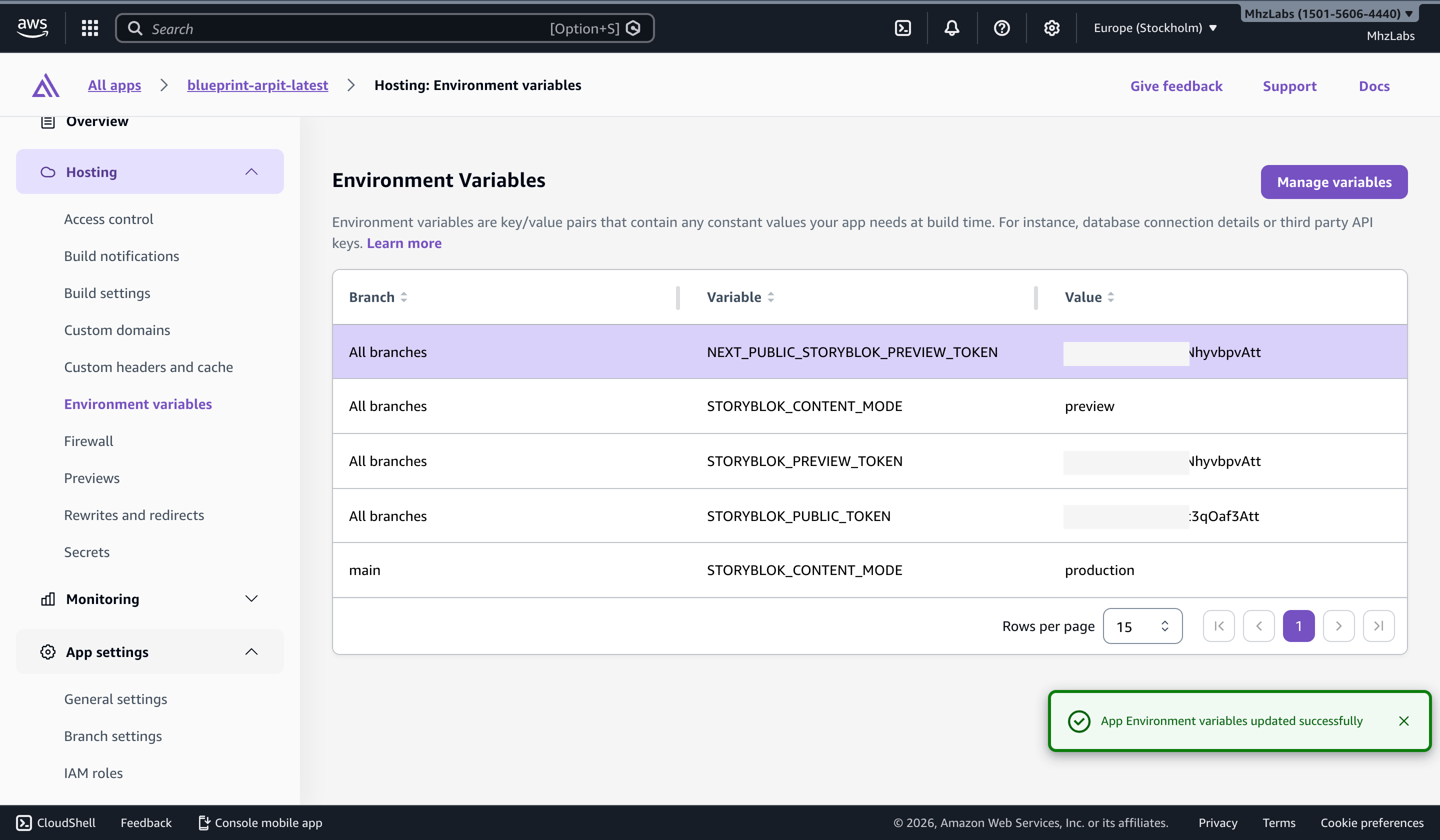Open the notifications bell

click(951, 28)
